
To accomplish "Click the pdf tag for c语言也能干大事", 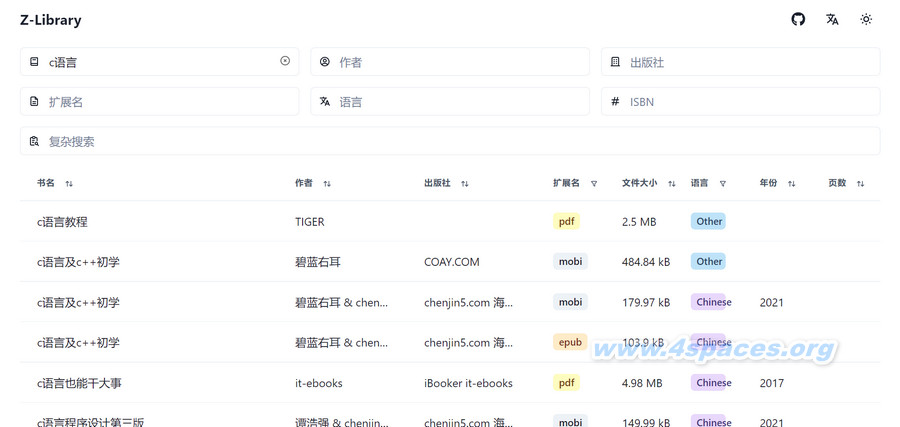I will (x=566, y=383).
